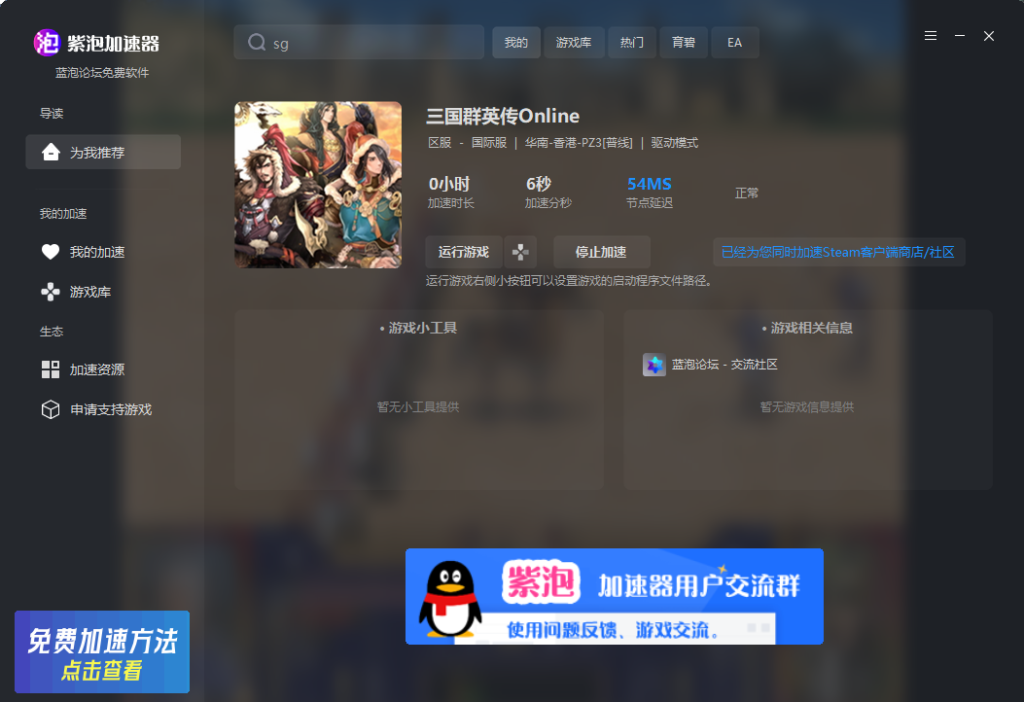Click the 停止加速 button
1024x702 pixels.
click(x=601, y=252)
